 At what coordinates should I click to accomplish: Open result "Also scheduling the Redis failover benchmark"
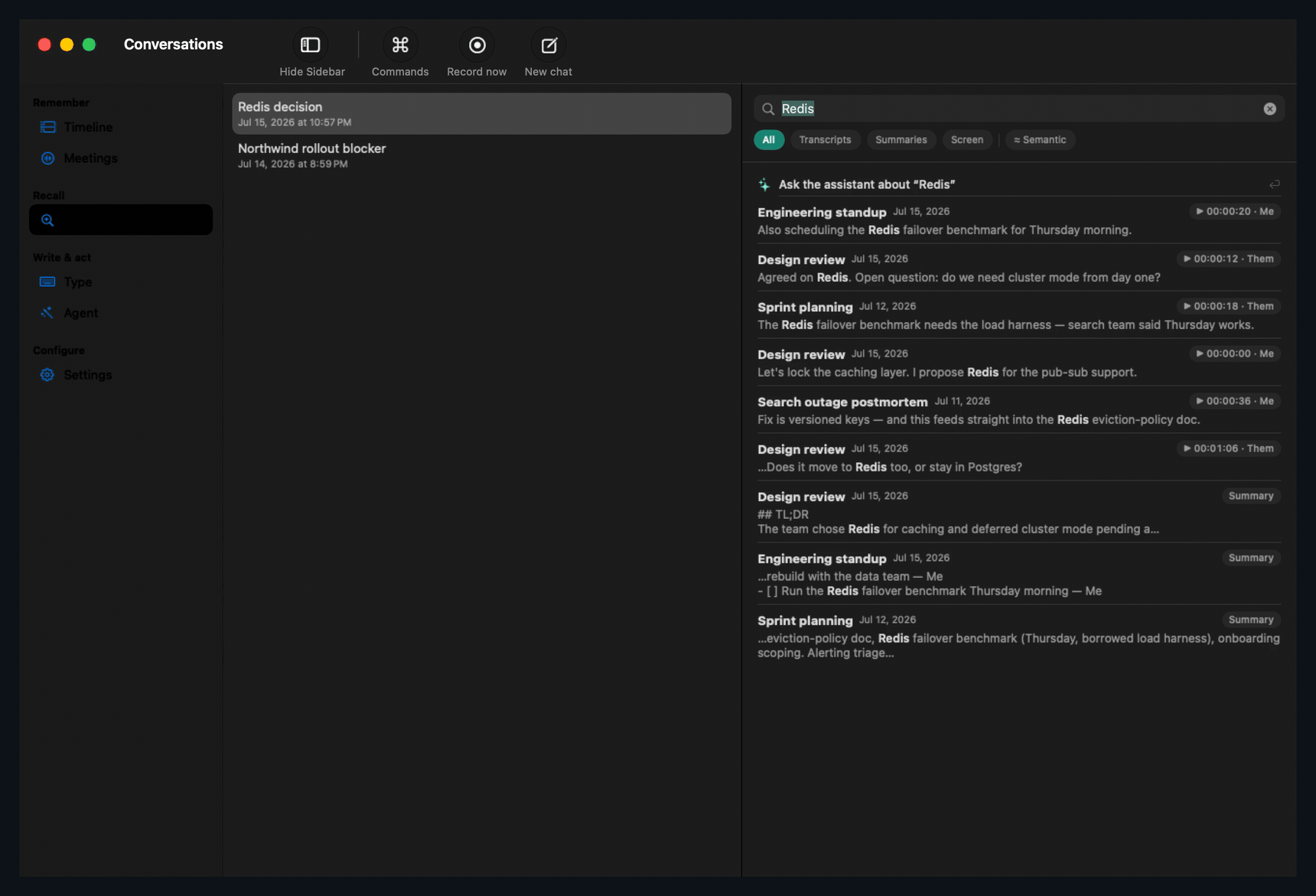pos(1018,221)
